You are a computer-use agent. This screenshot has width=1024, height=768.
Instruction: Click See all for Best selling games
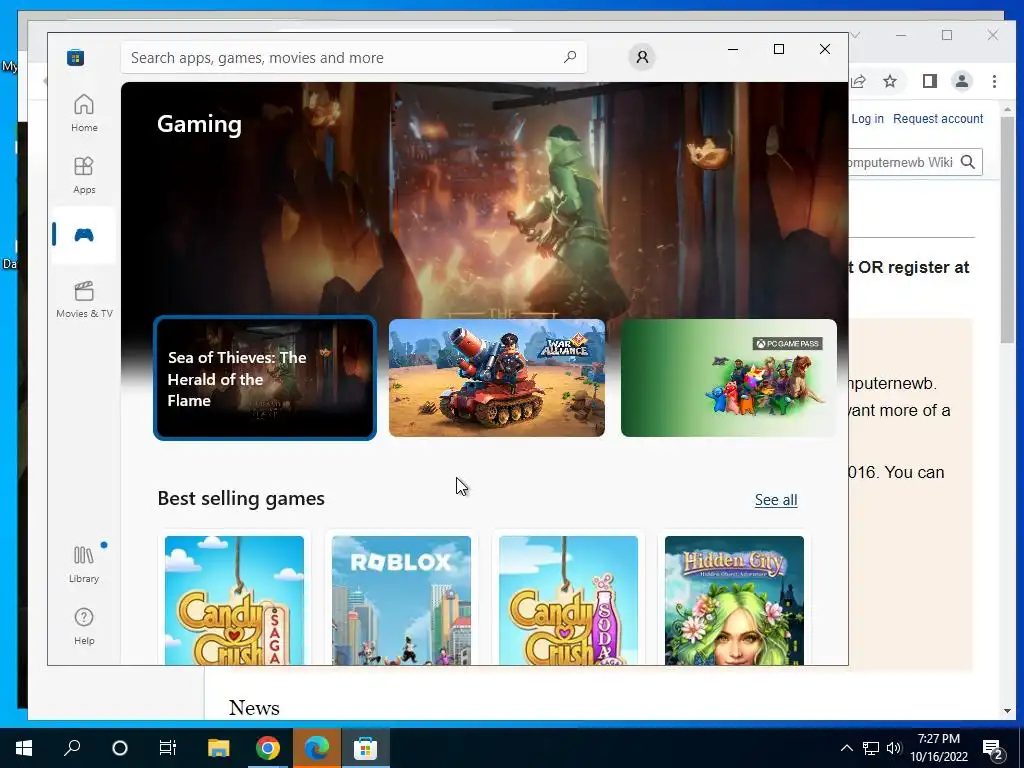776,500
